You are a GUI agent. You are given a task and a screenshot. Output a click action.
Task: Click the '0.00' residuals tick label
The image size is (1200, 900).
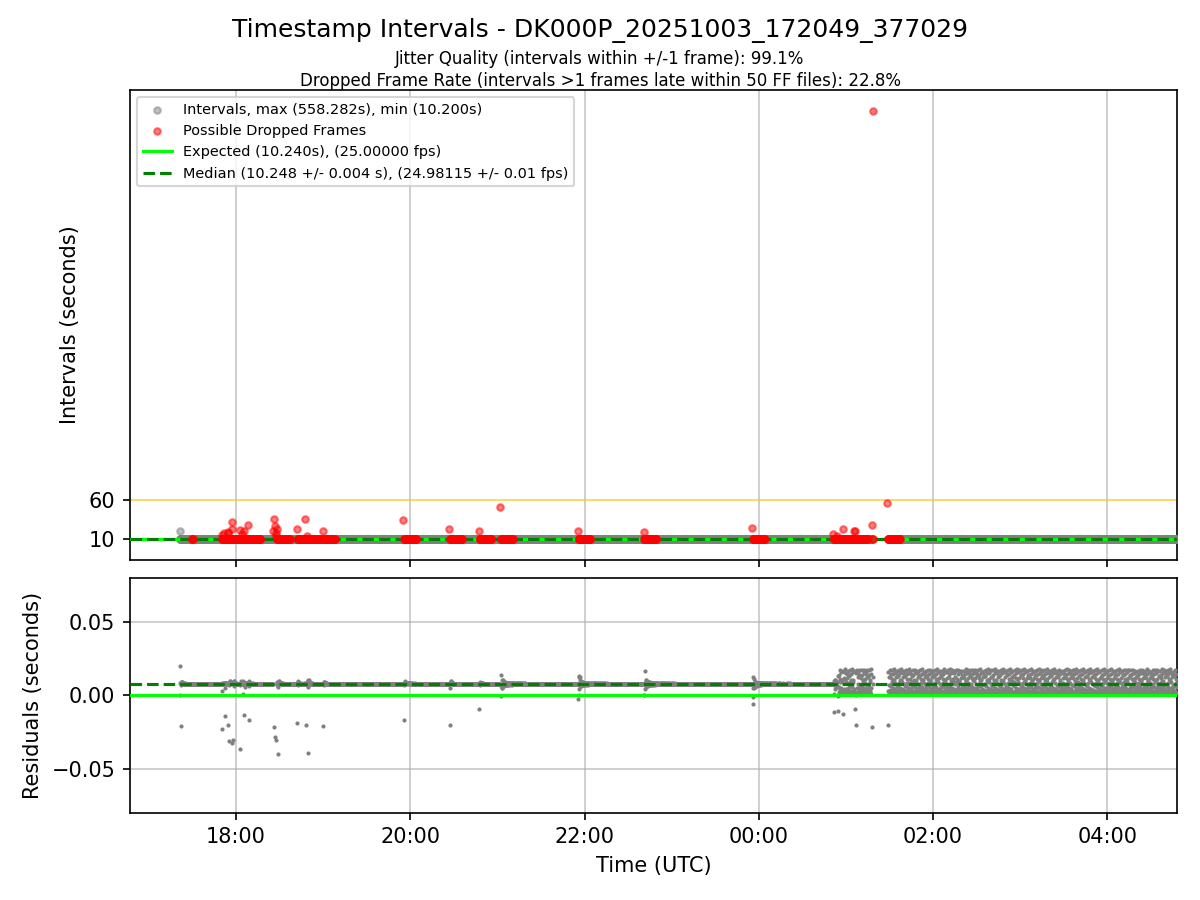coord(93,695)
